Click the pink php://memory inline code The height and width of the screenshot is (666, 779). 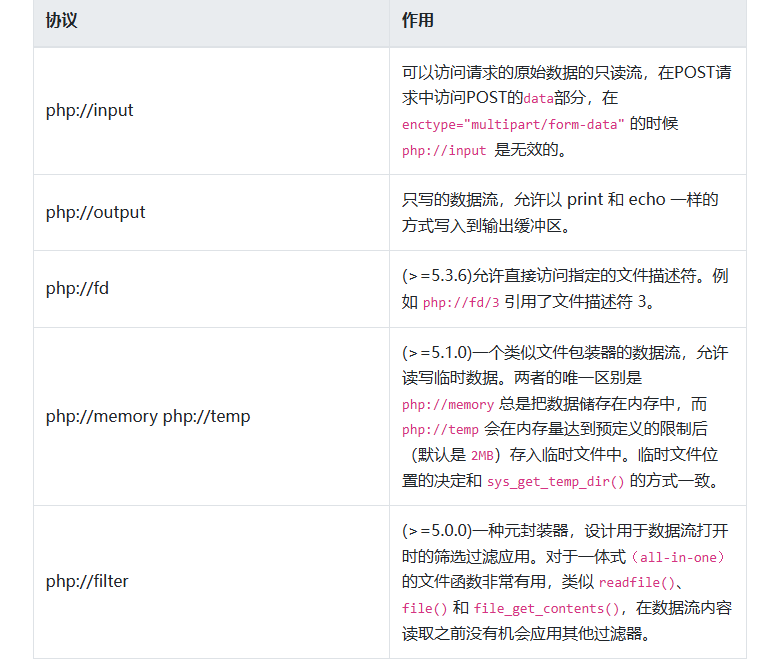tap(447, 405)
